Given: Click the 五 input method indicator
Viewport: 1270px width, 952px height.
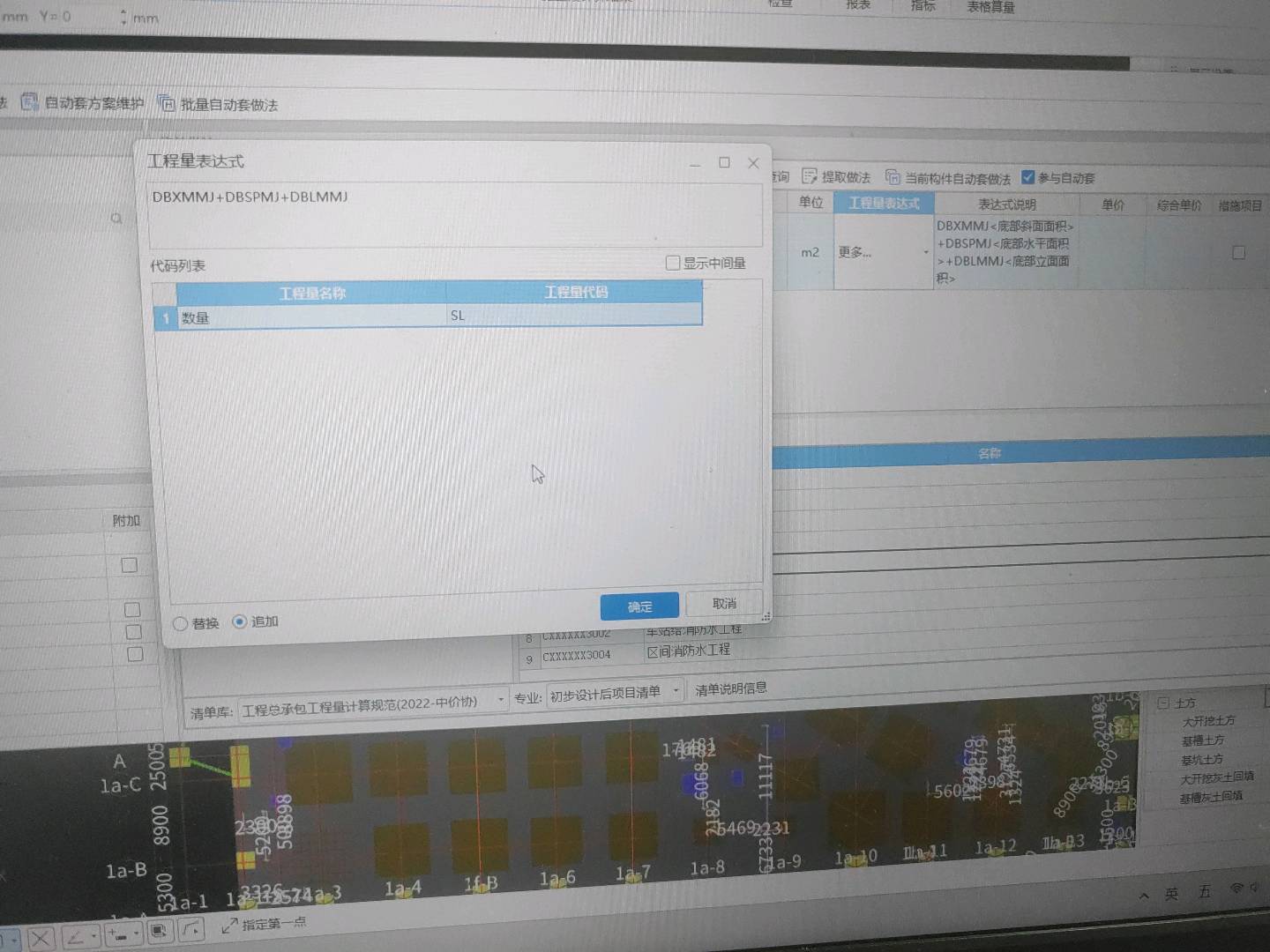Looking at the screenshot, I should 1205,891.
